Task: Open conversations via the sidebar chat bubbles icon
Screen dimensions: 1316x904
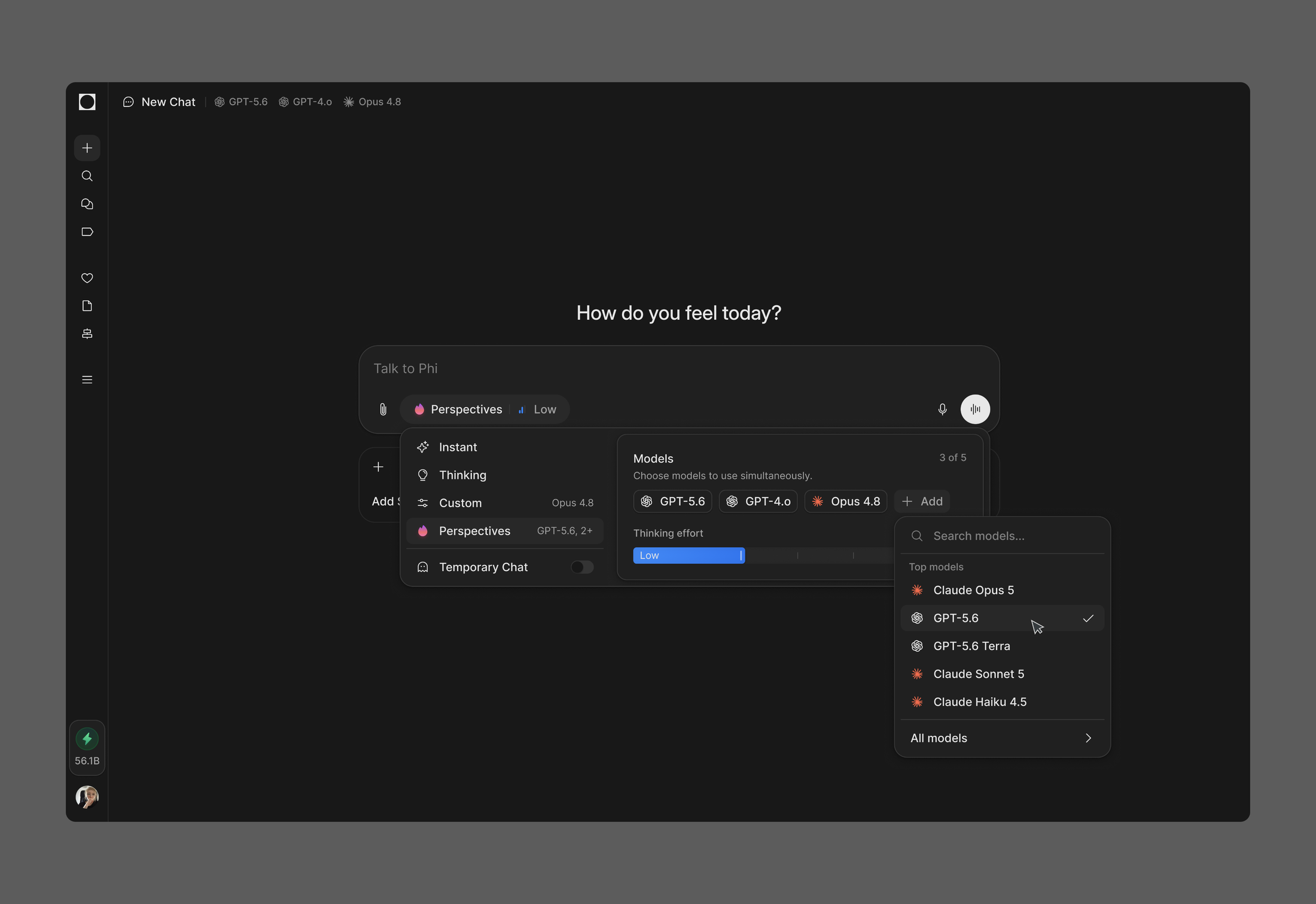Action: pyautogui.click(x=87, y=204)
